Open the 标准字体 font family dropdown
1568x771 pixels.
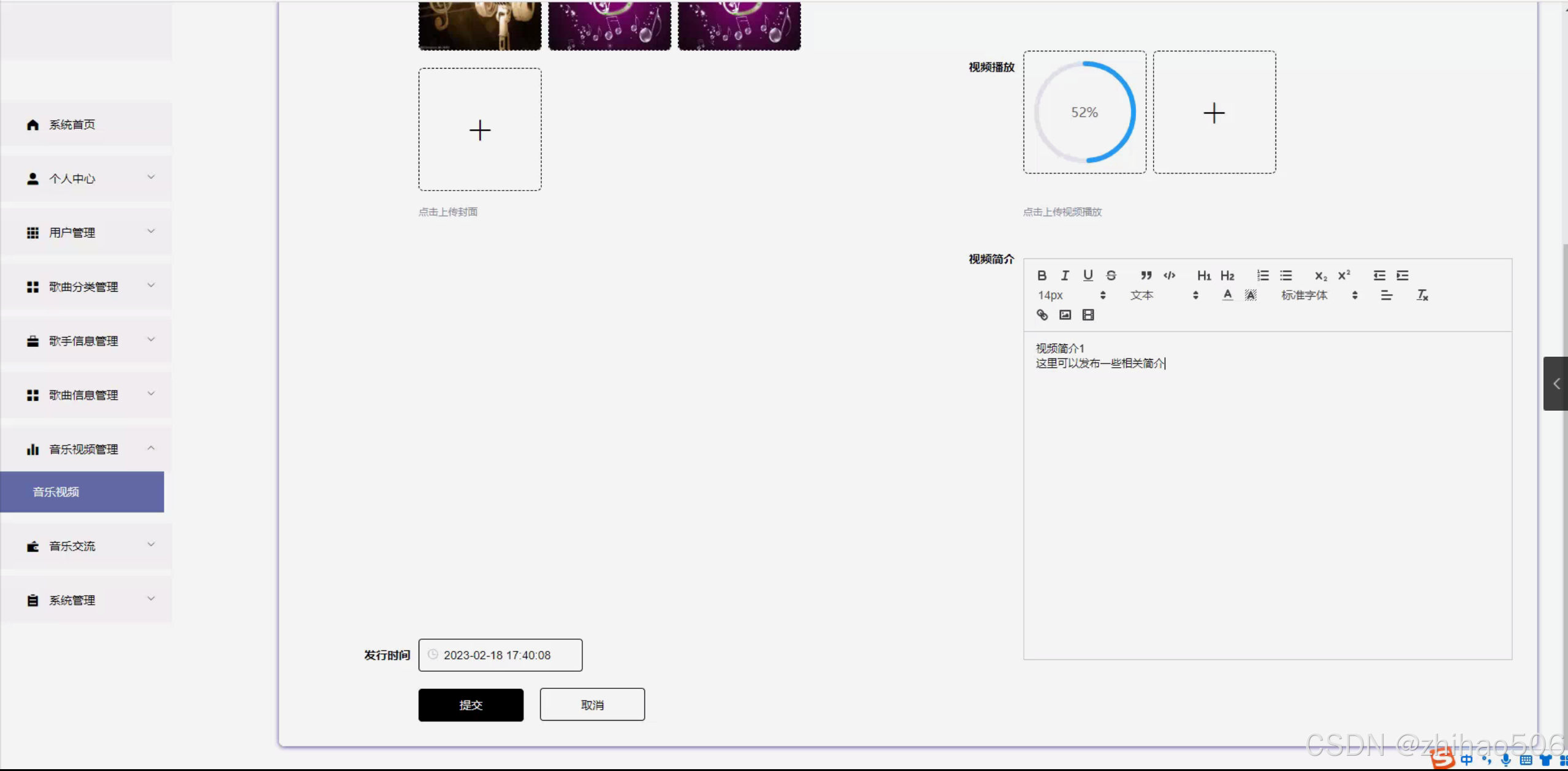tap(1319, 295)
